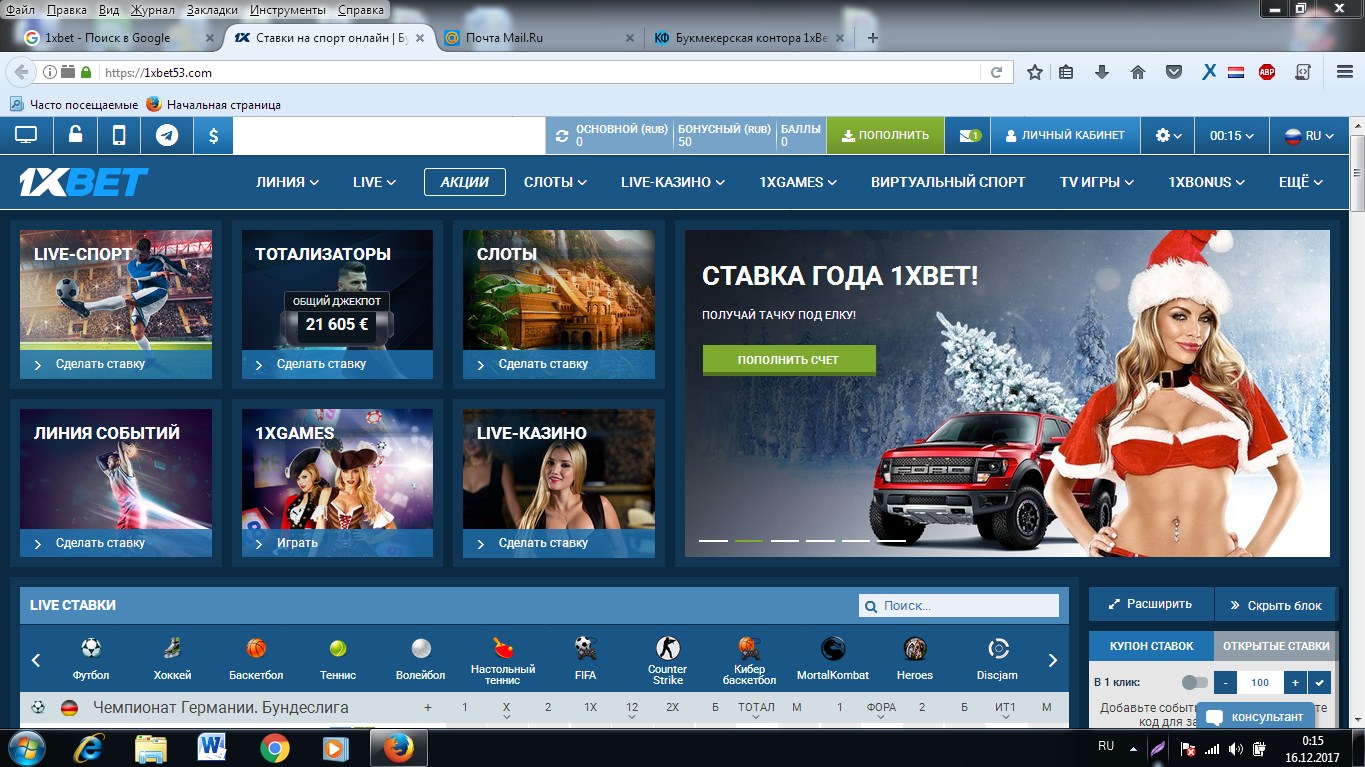1365x767 pixels.
Task: Confirm one-click amount with checkmark button
Action: (x=1320, y=683)
